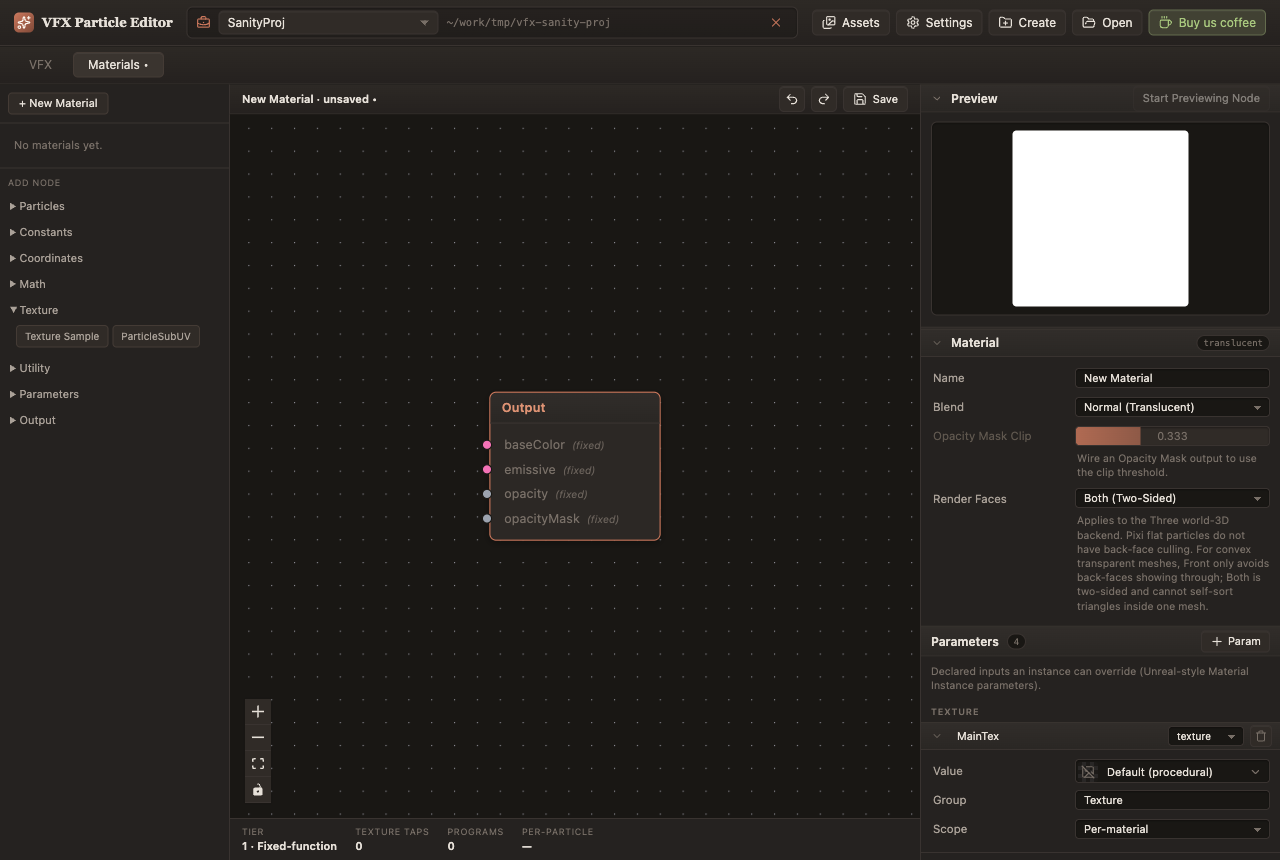
Task: Click the Create project button
Action: 1027,22
